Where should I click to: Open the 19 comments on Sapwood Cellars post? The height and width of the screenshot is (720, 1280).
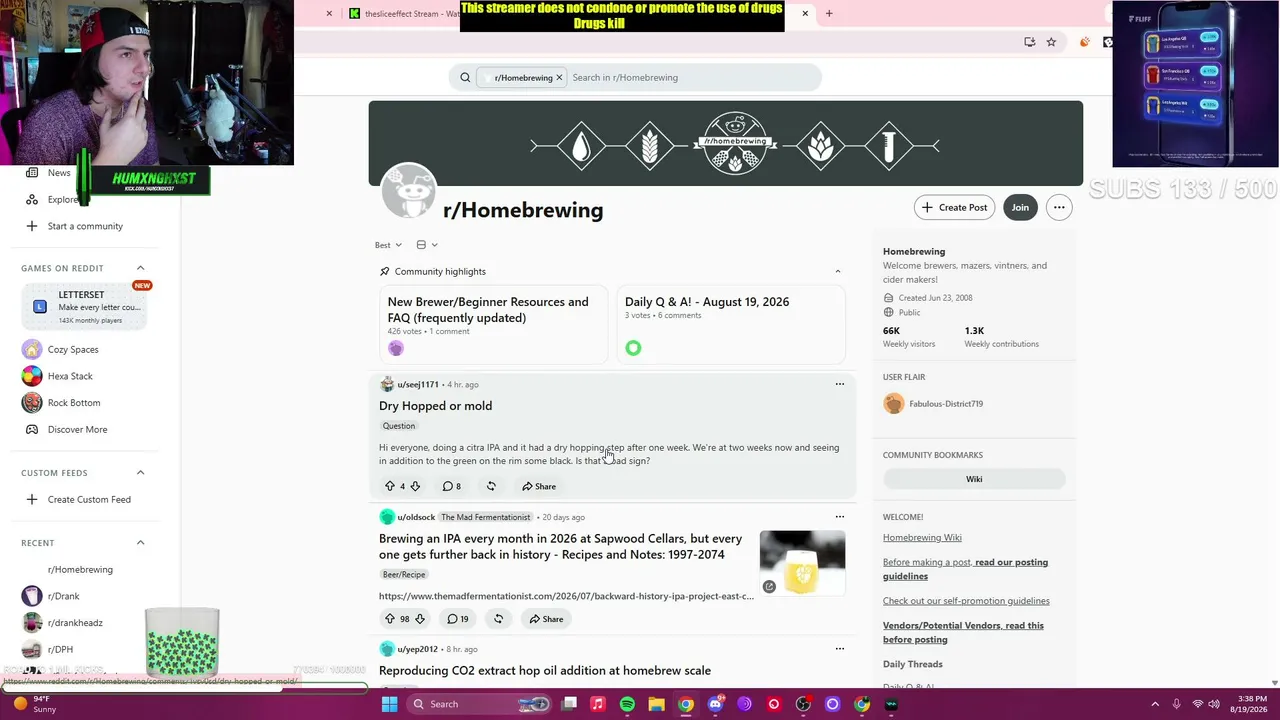click(458, 619)
